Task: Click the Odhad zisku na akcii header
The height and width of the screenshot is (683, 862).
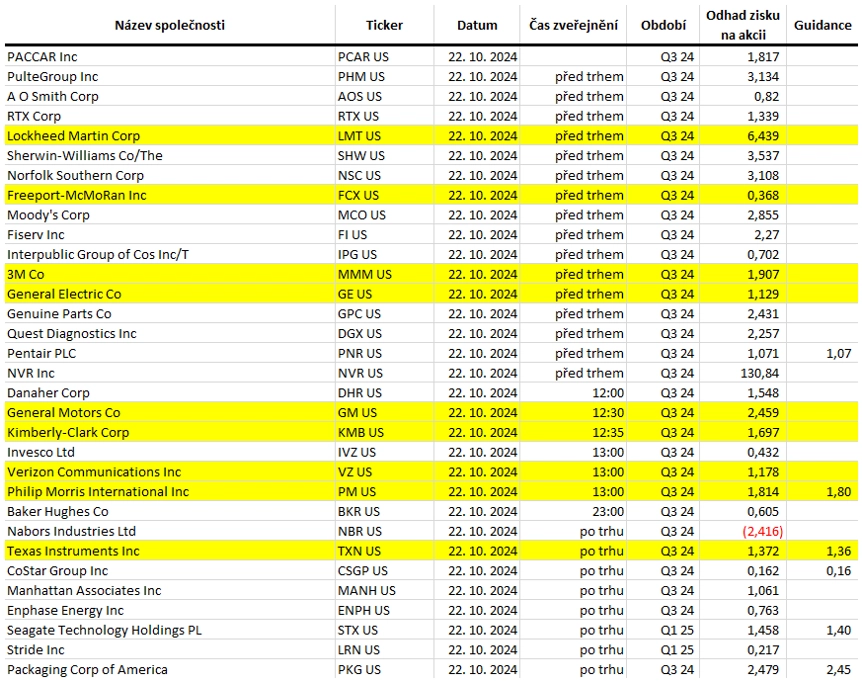Action: [743, 25]
